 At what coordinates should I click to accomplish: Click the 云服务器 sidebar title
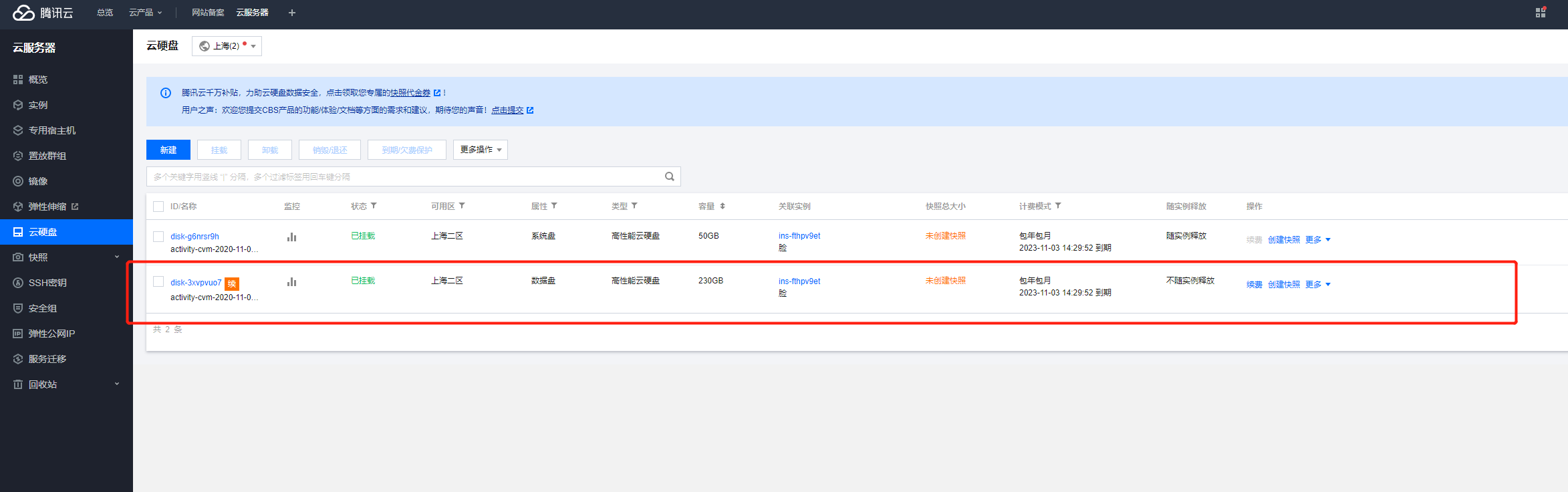34,47
